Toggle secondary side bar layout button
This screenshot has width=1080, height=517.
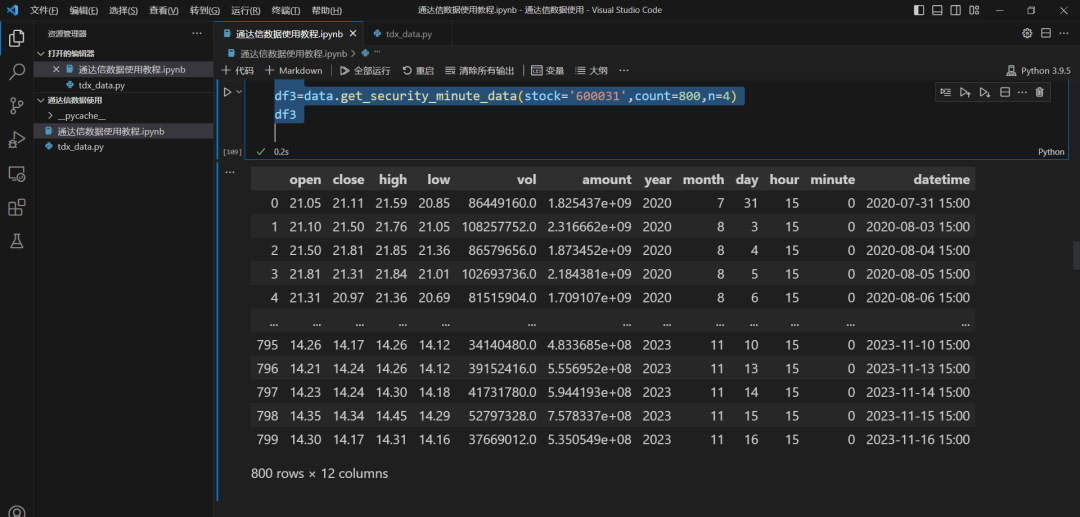click(955, 10)
